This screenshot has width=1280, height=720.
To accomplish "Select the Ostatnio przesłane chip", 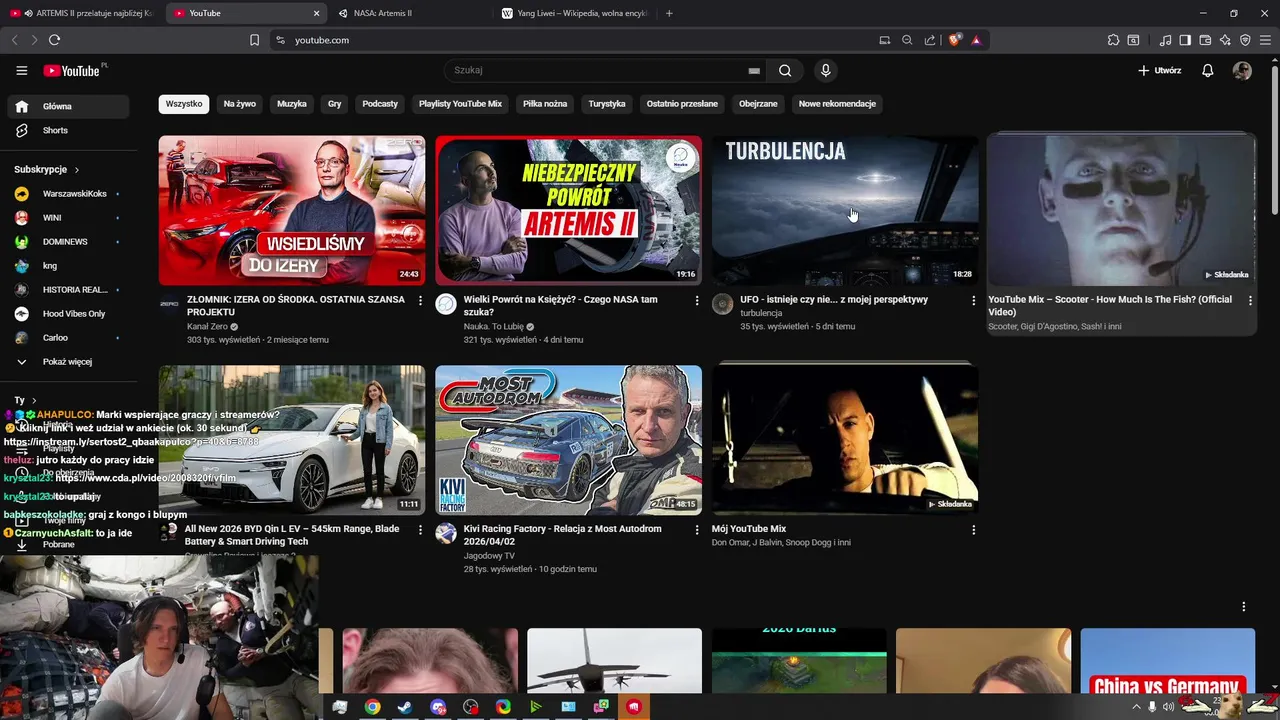I will 682,104.
